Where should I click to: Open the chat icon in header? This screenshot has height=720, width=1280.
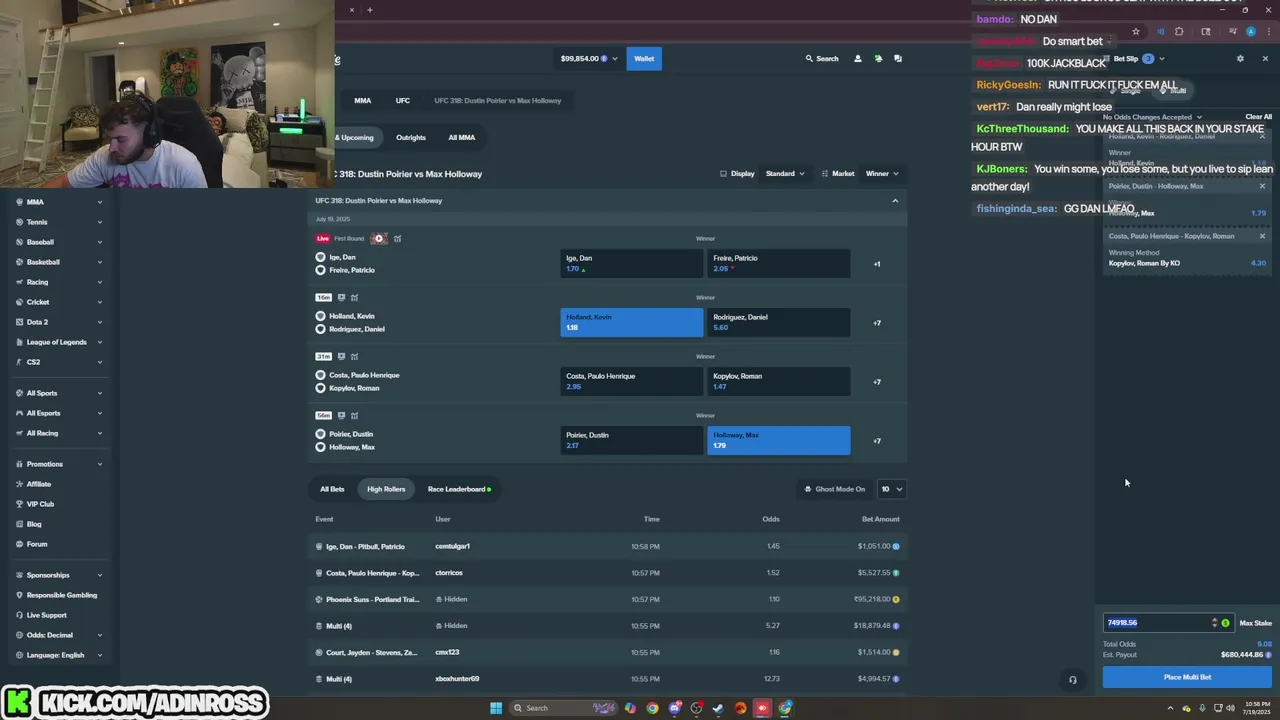point(898,59)
